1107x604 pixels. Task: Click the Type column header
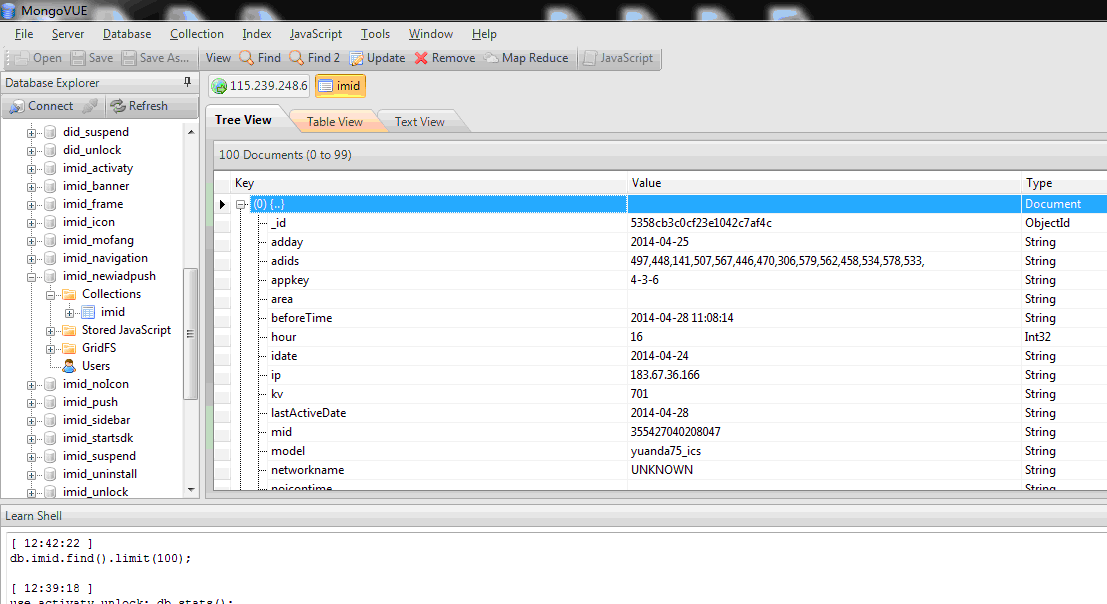point(1064,183)
